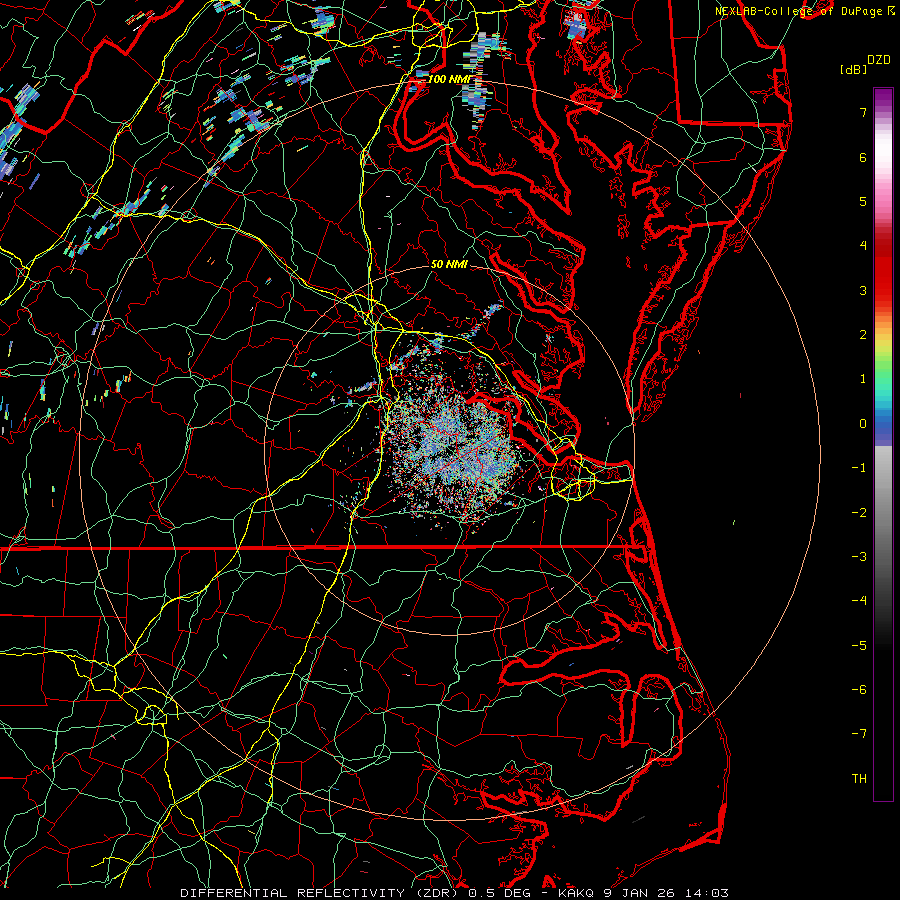Select the -2 dB value on legend
The width and height of the screenshot is (900, 900).
click(859, 513)
